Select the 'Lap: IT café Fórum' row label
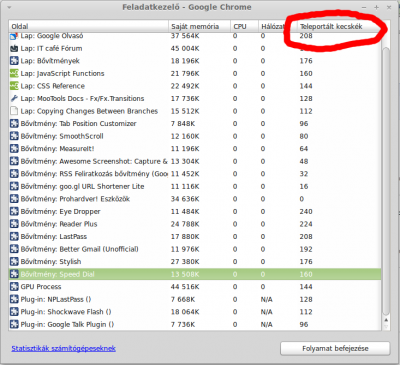Image resolution: width=400 pixels, height=365 pixels. 51,49
